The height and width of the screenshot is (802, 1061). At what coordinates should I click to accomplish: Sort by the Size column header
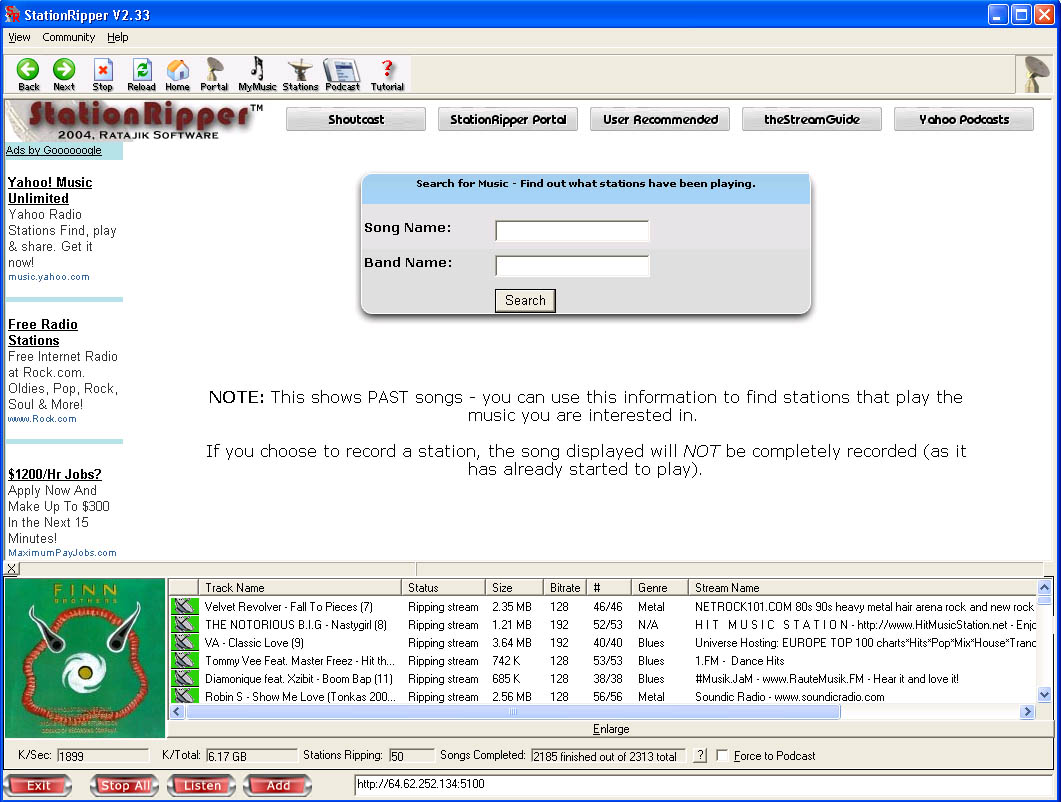pyautogui.click(x=514, y=587)
